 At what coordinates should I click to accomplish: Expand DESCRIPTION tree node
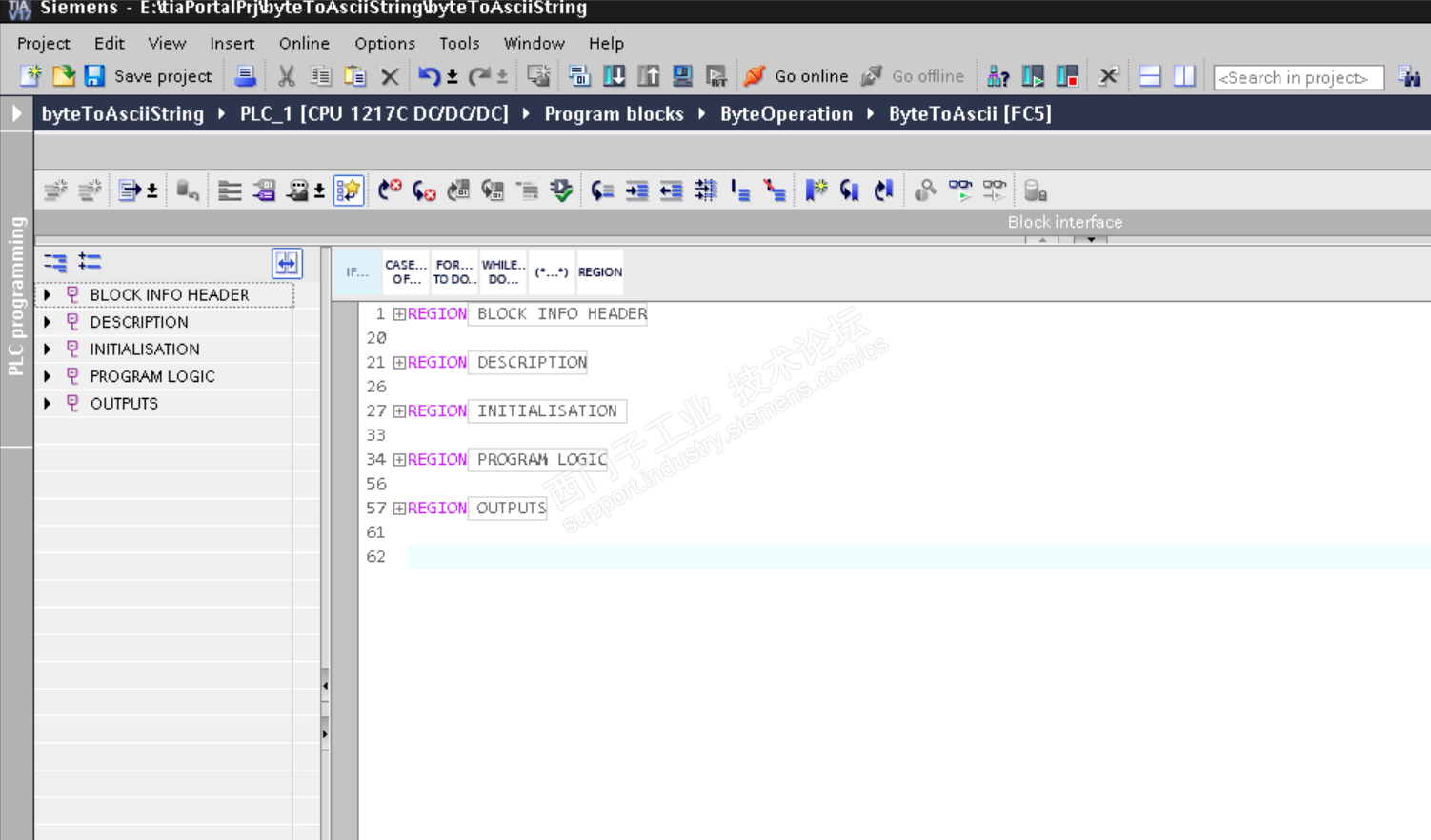coord(47,322)
